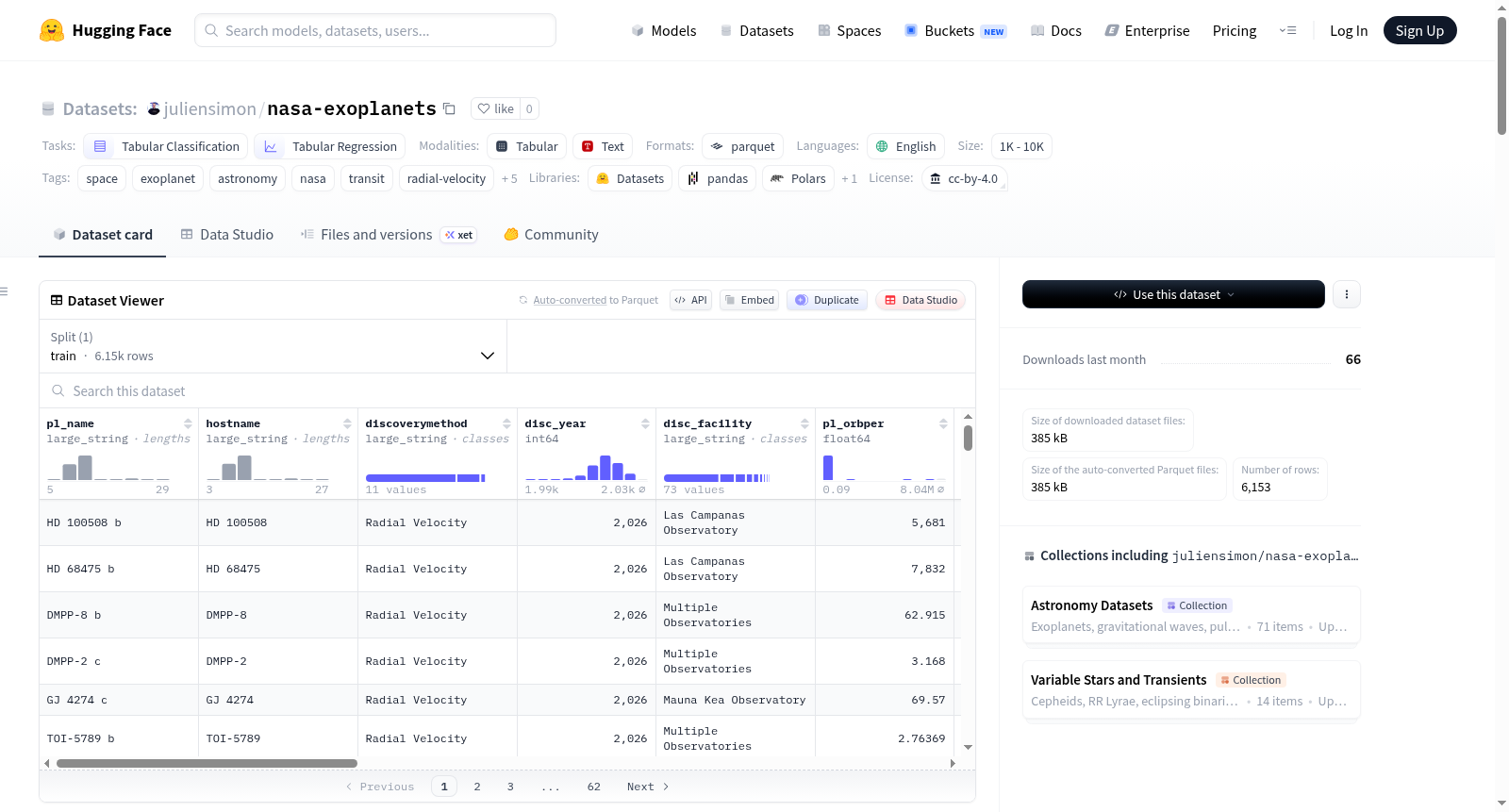This screenshot has height=812, width=1509.
Task: Switch to Files and versions tab
Action: tap(389, 235)
